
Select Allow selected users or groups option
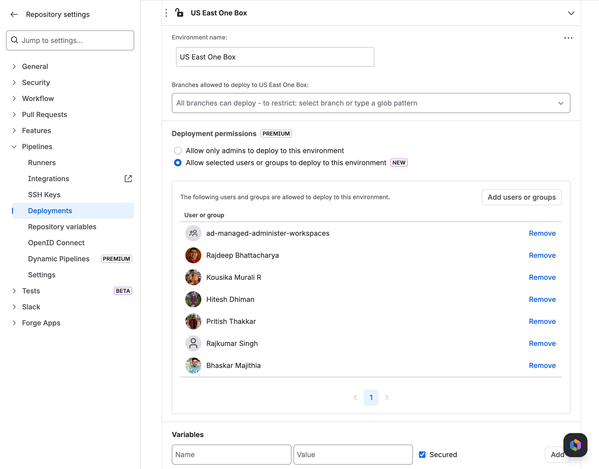[178, 163]
